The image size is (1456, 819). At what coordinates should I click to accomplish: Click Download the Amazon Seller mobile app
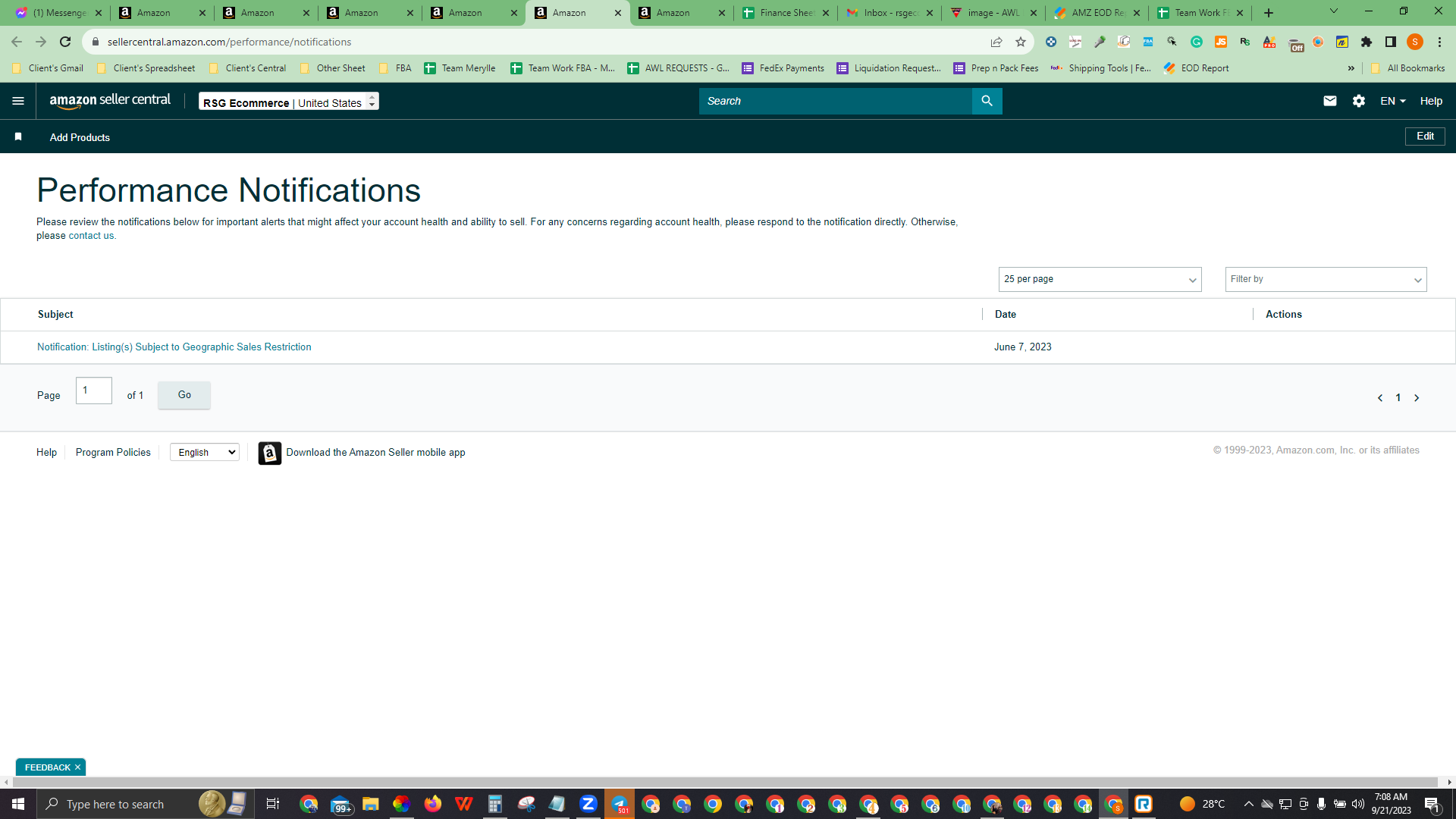click(x=375, y=453)
